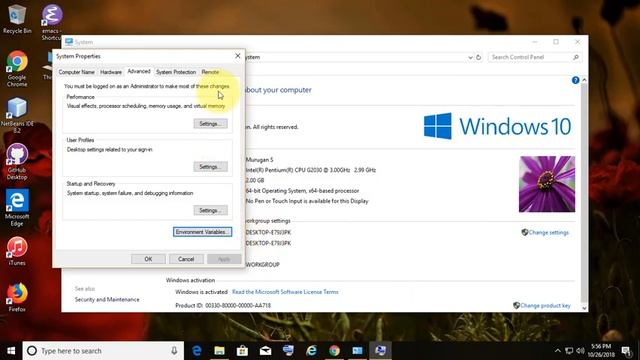Launch Google Chrome from the desktop

pos(17,68)
